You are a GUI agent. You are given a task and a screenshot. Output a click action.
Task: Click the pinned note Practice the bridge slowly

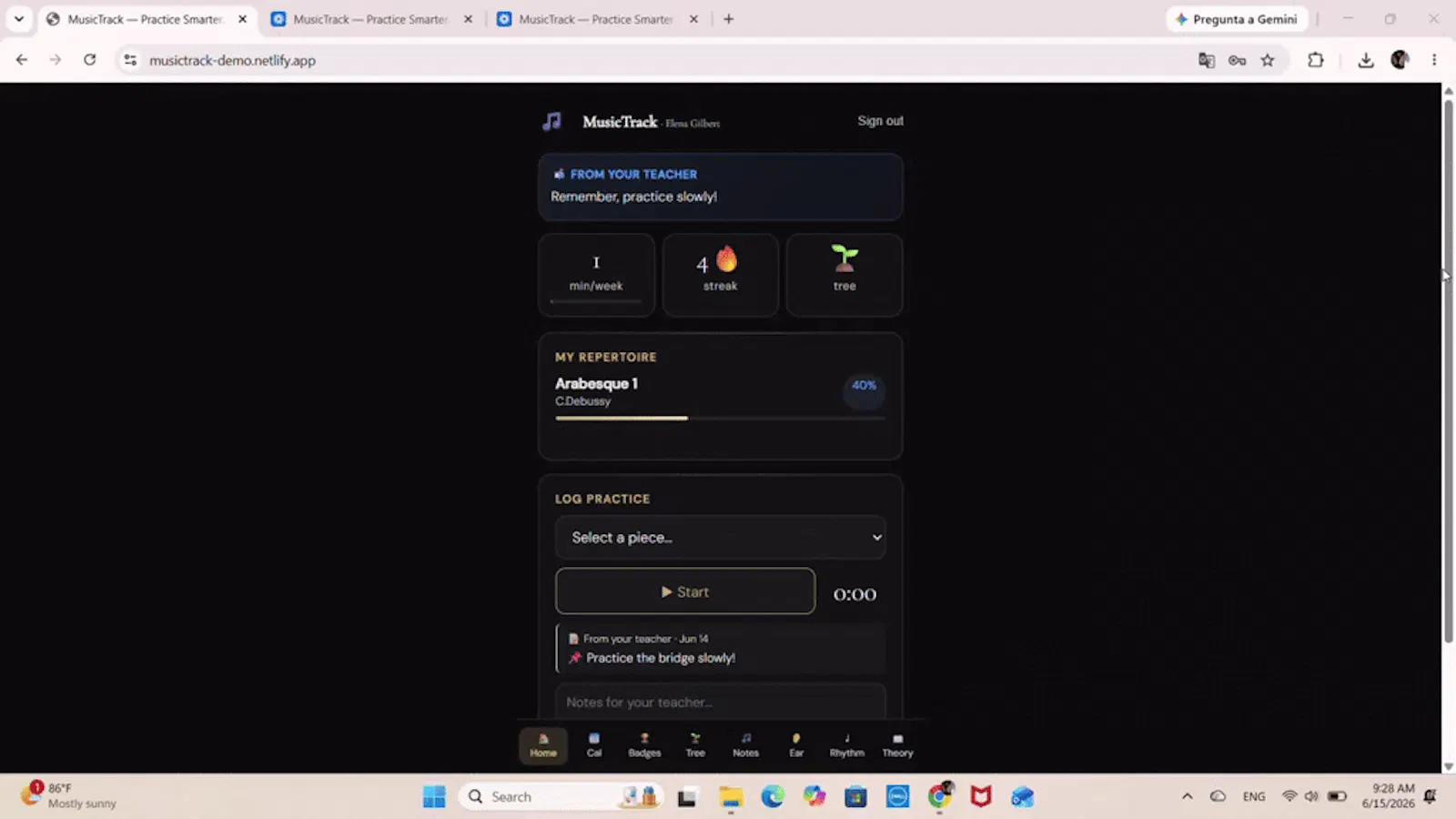coord(721,649)
